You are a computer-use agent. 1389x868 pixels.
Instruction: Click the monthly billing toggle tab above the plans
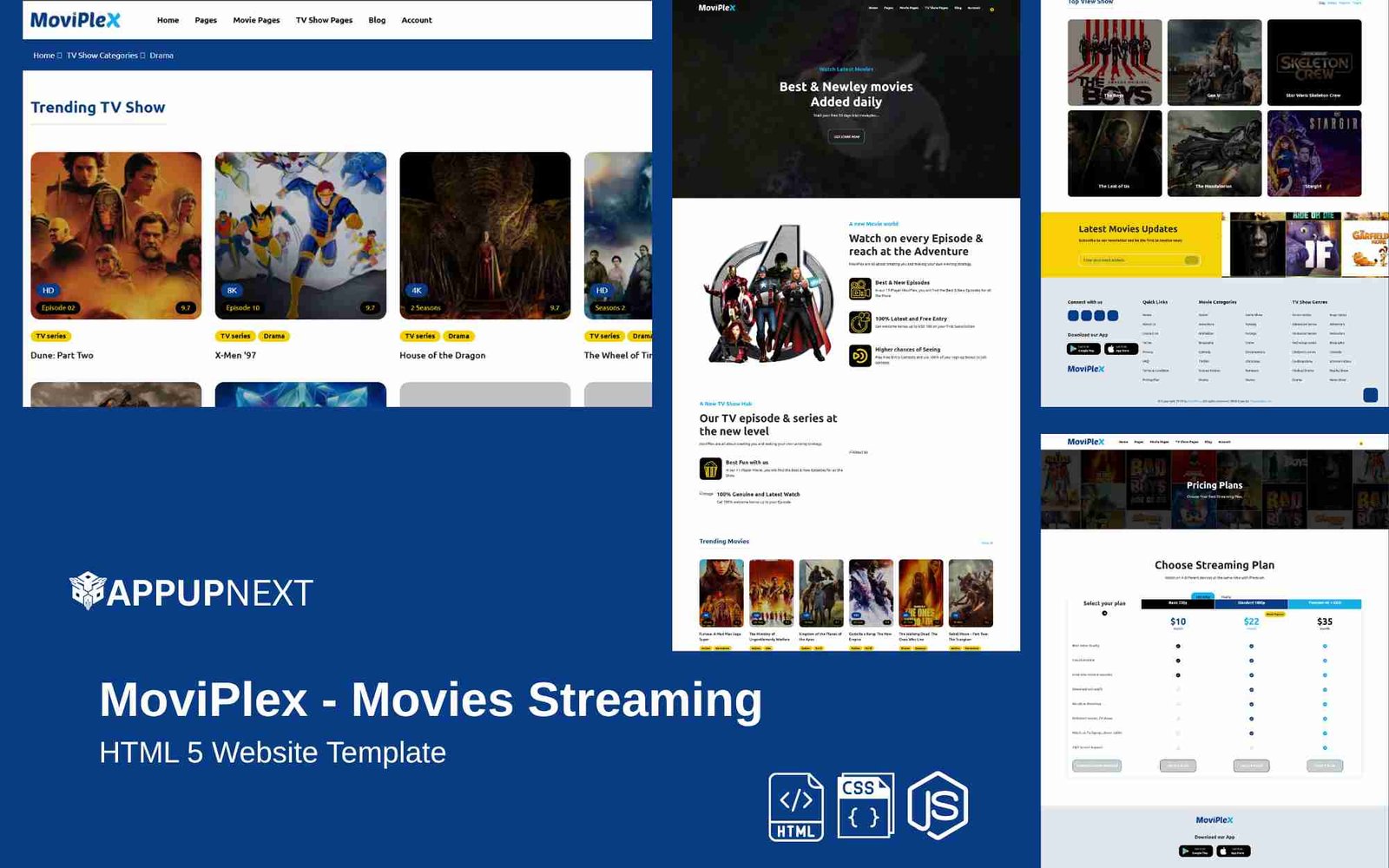(x=1202, y=596)
